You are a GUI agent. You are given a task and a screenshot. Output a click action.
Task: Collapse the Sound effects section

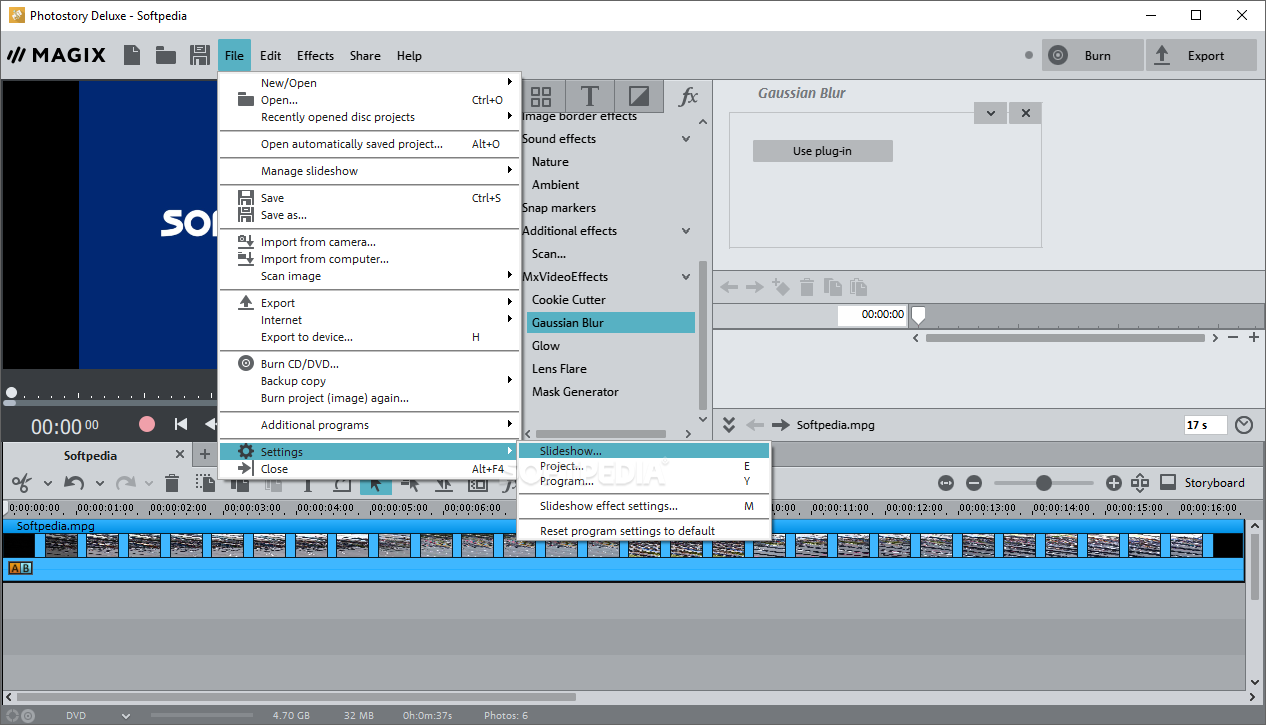point(686,139)
